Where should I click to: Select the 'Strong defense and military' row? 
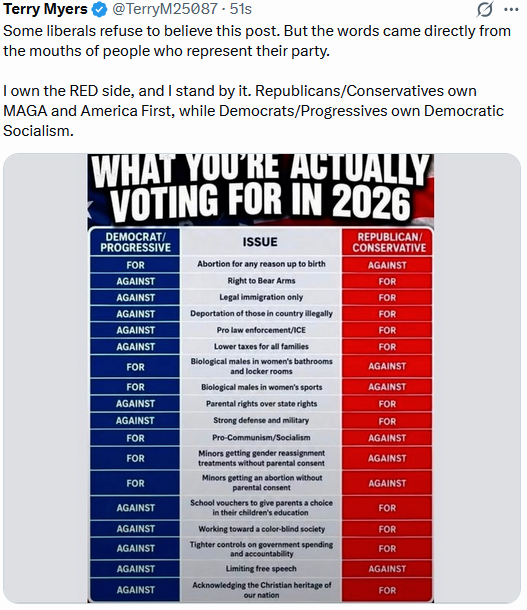[261, 421]
